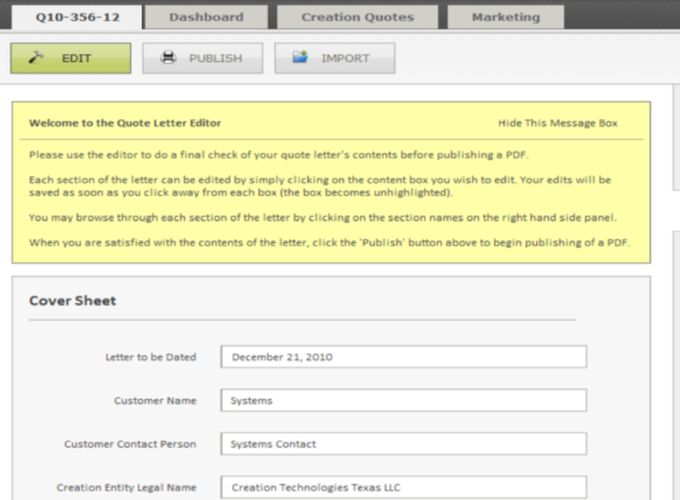Switch to the Q10-356-12 tab
This screenshot has height=500, width=680.
pos(74,17)
